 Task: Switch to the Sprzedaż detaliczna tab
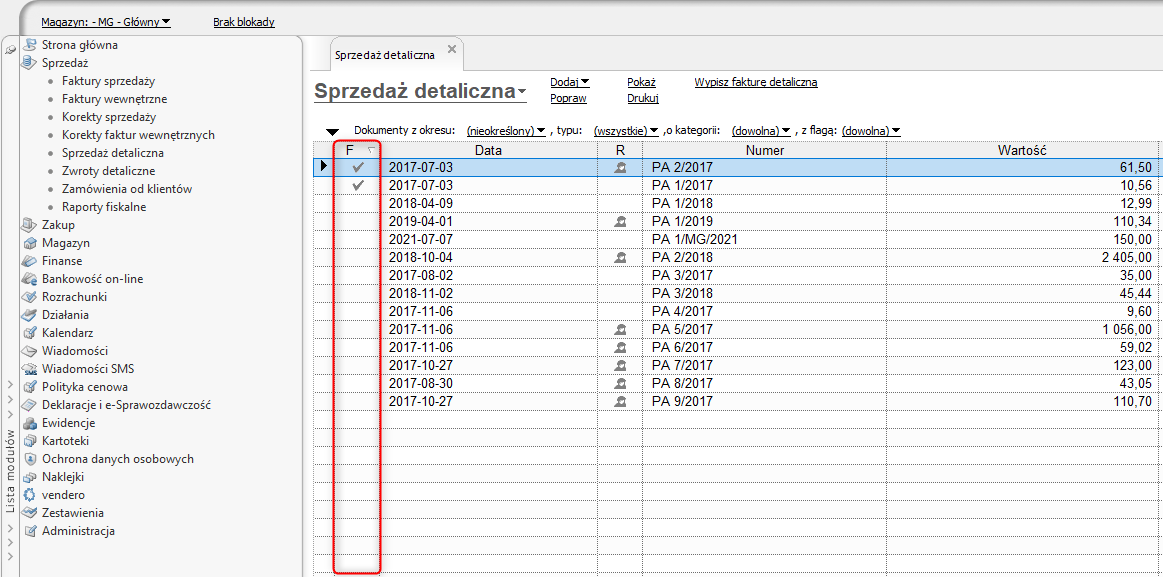[x=385, y=54]
